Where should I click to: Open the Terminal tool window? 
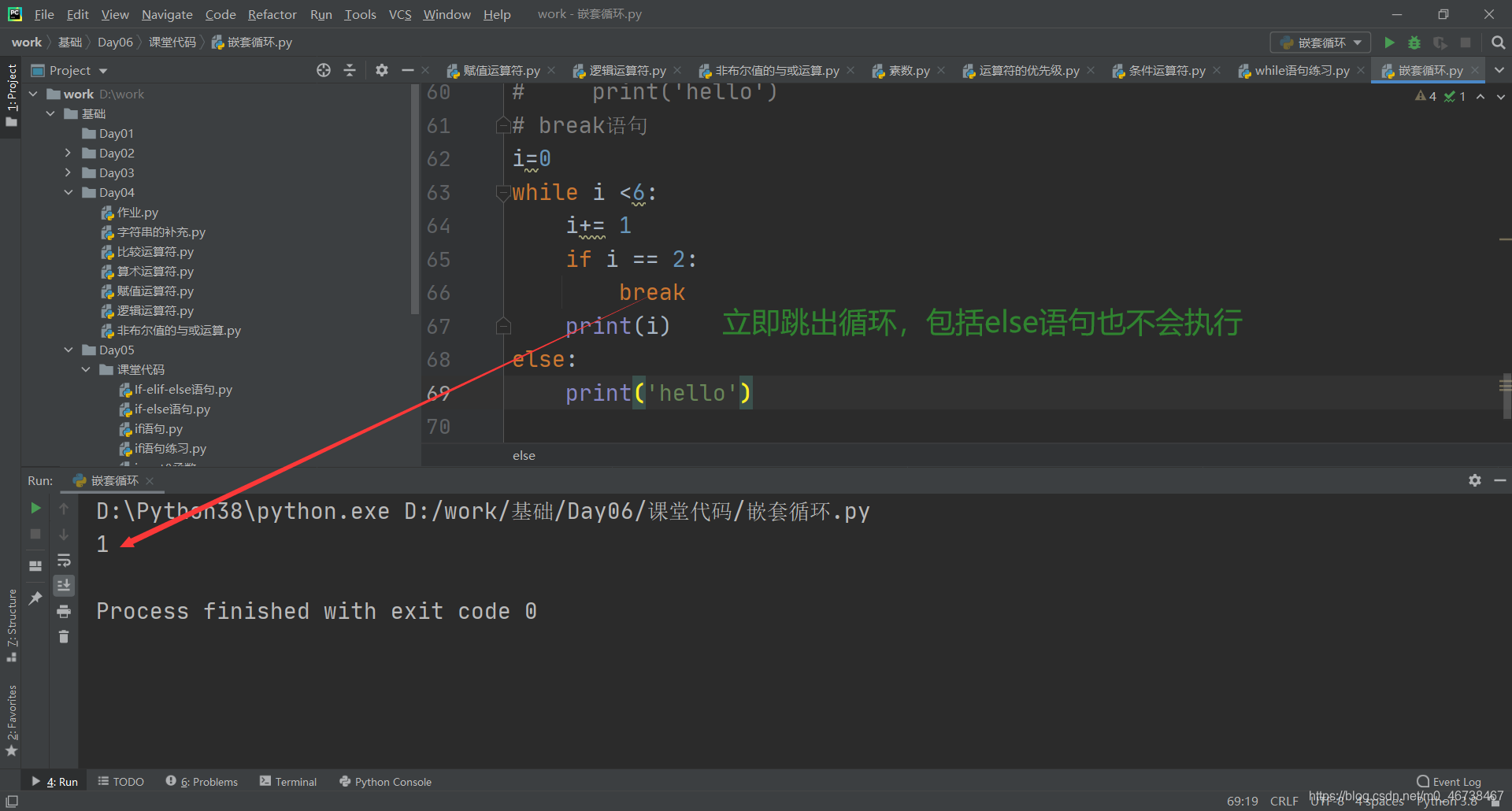[288, 782]
